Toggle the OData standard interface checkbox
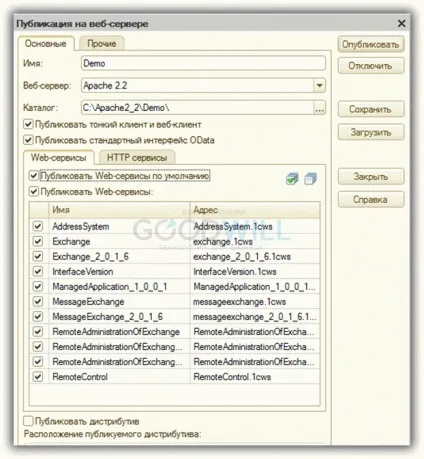424x459 pixels. (x=28, y=140)
